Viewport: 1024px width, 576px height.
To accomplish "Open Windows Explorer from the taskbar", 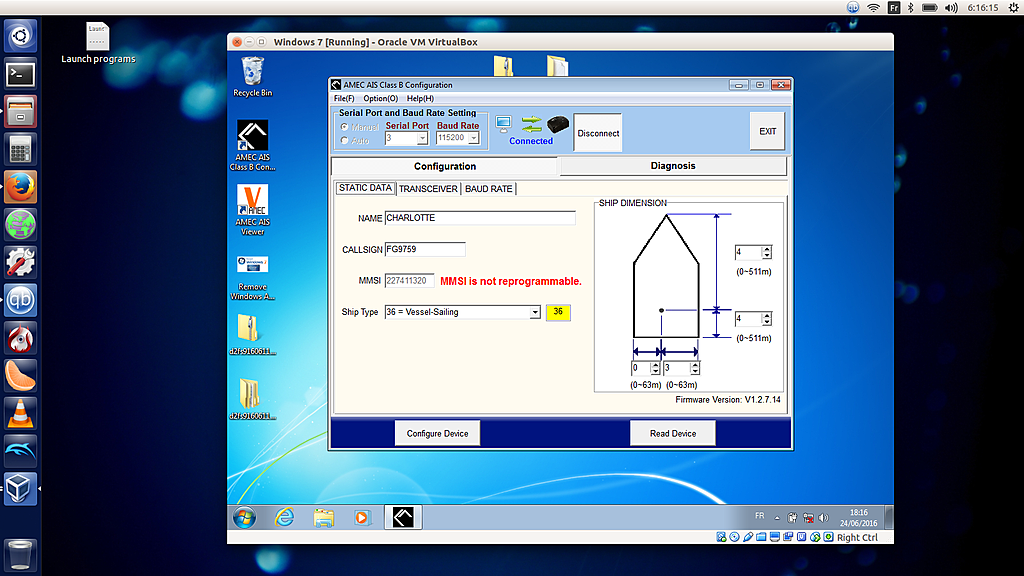I will (x=323, y=517).
